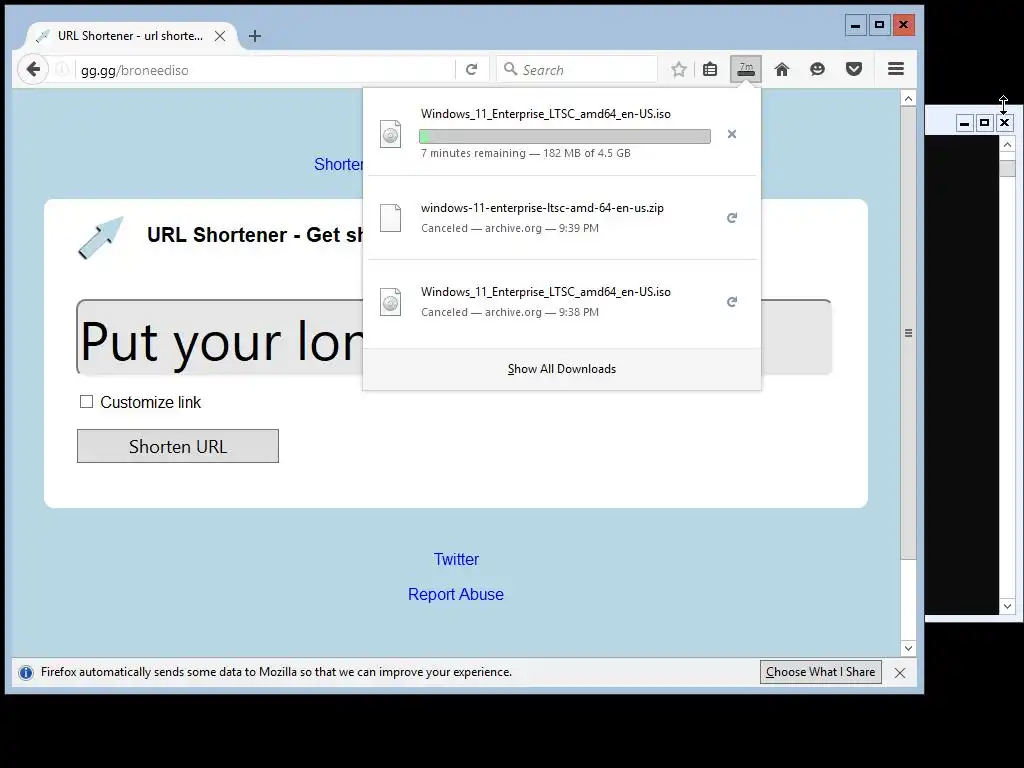Viewport: 1024px width, 768px height.
Task: Retry the canceled zip download
Action: [x=732, y=217]
